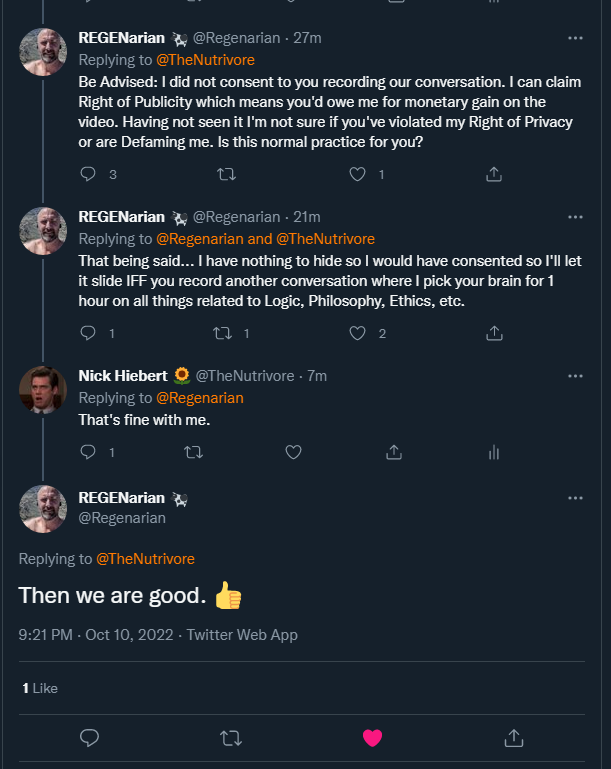View analytics for Nick Hiebert's tweet
Screen dimensions: 611x769
coord(493,452)
